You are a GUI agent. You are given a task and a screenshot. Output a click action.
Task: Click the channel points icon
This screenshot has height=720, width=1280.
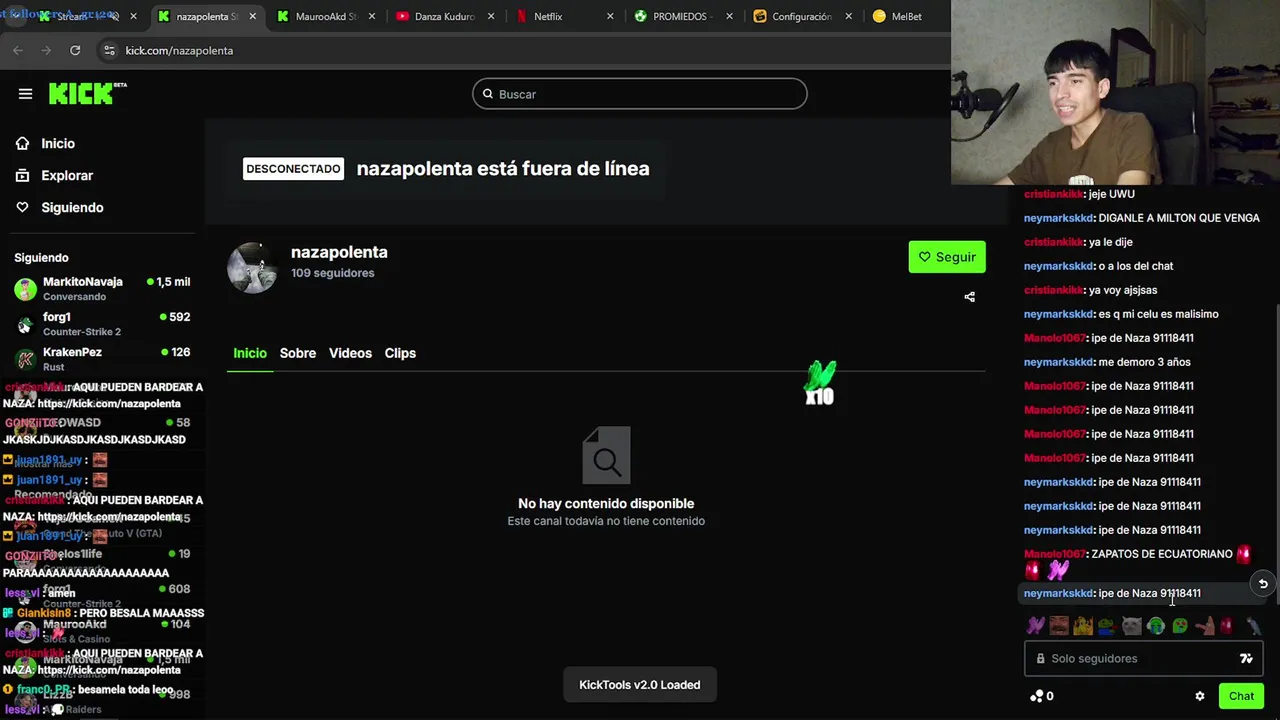(1037, 696)
